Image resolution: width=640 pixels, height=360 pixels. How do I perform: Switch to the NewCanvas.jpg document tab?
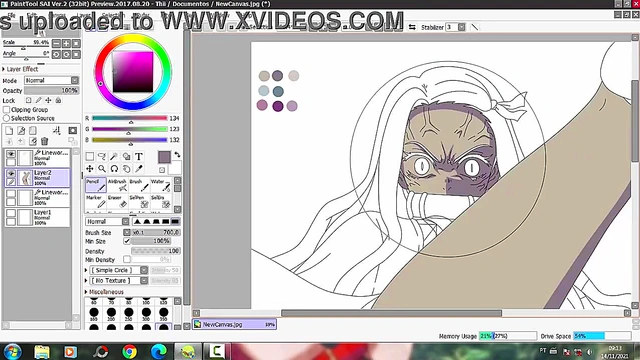(x=235, y=324)
